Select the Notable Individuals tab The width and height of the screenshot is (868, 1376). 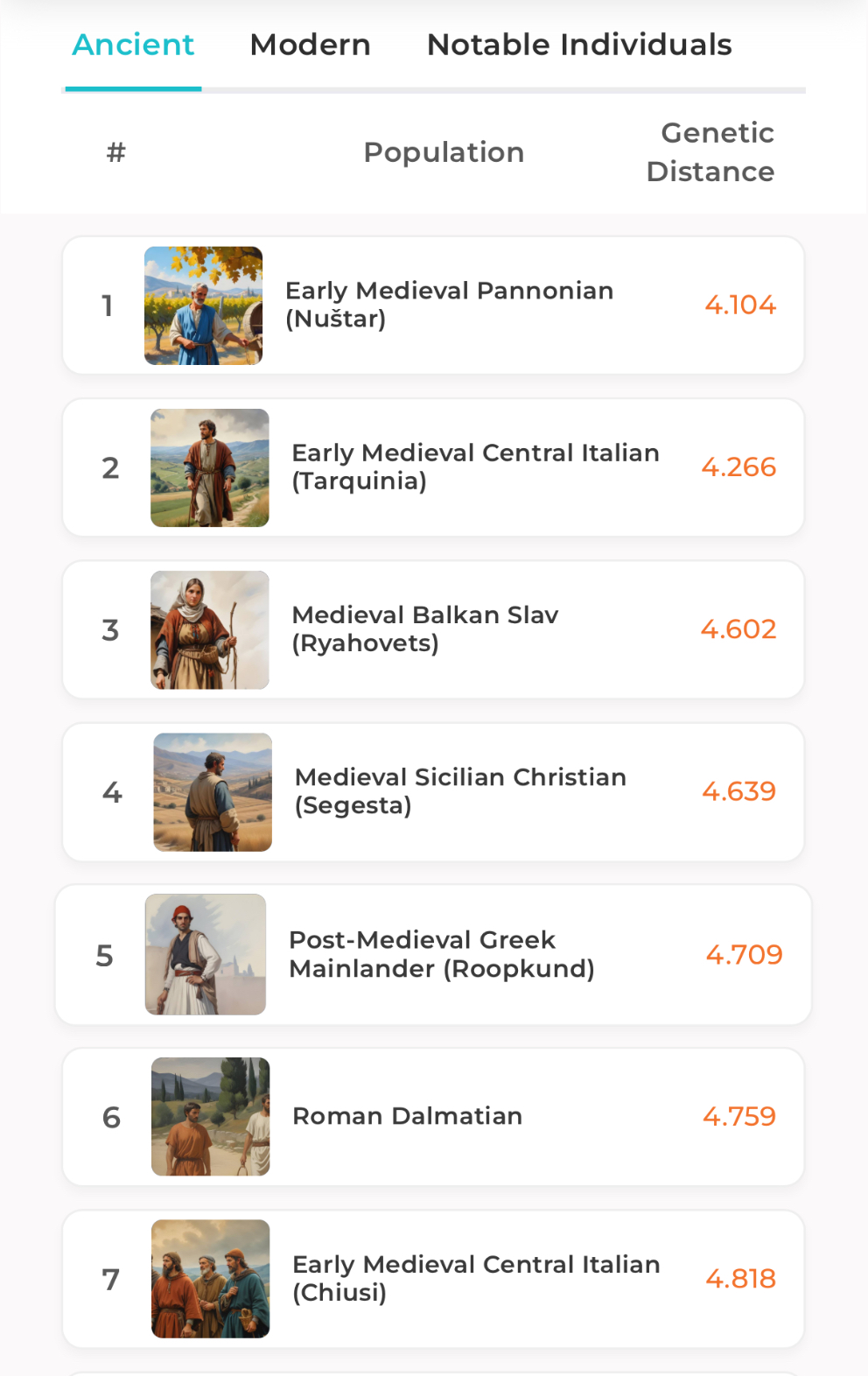point(578,45)
